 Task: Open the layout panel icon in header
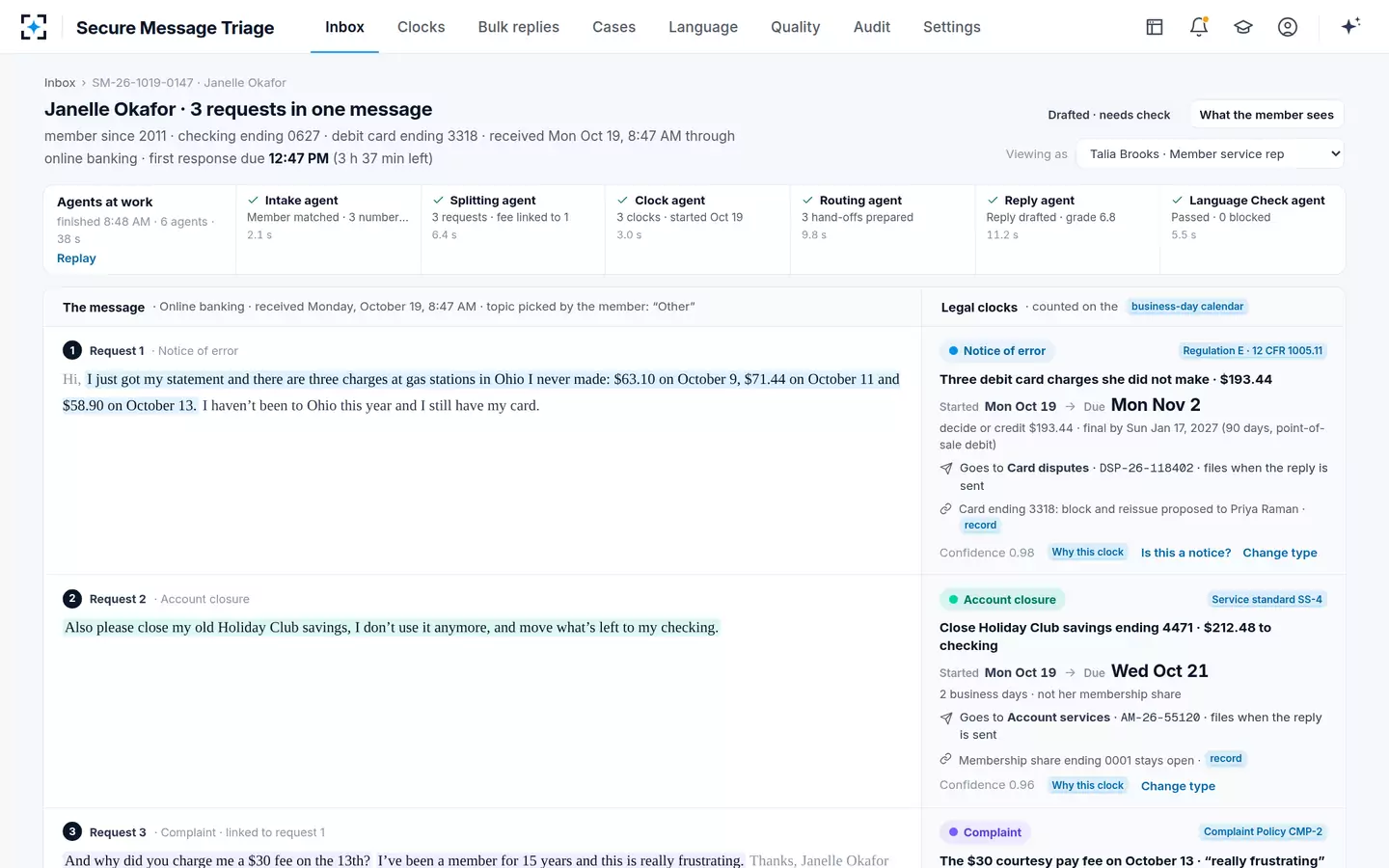click(1155, 27)
